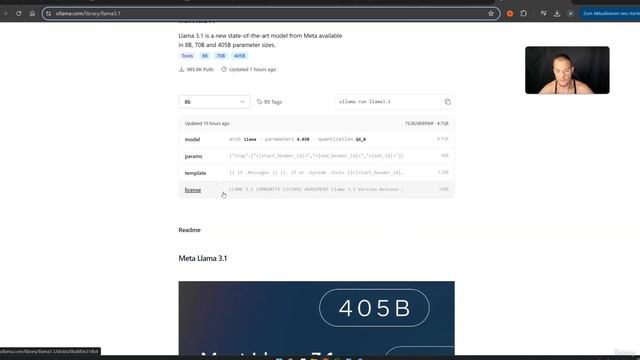Open site information icon in address bar
Screen dimensions: 640x360
click(x=49, y=13)
